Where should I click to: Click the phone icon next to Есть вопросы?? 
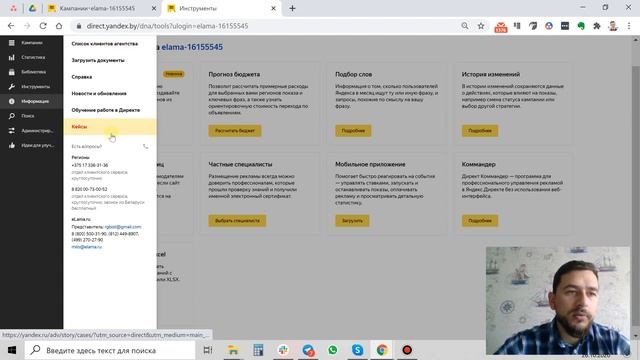tap(146, 146)
